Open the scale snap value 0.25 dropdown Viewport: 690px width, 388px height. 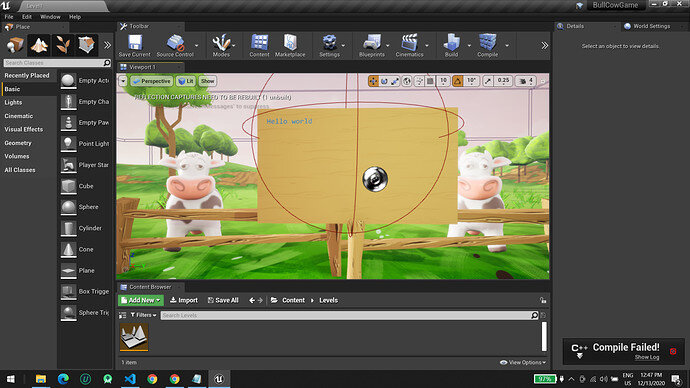tap(503, 81)
